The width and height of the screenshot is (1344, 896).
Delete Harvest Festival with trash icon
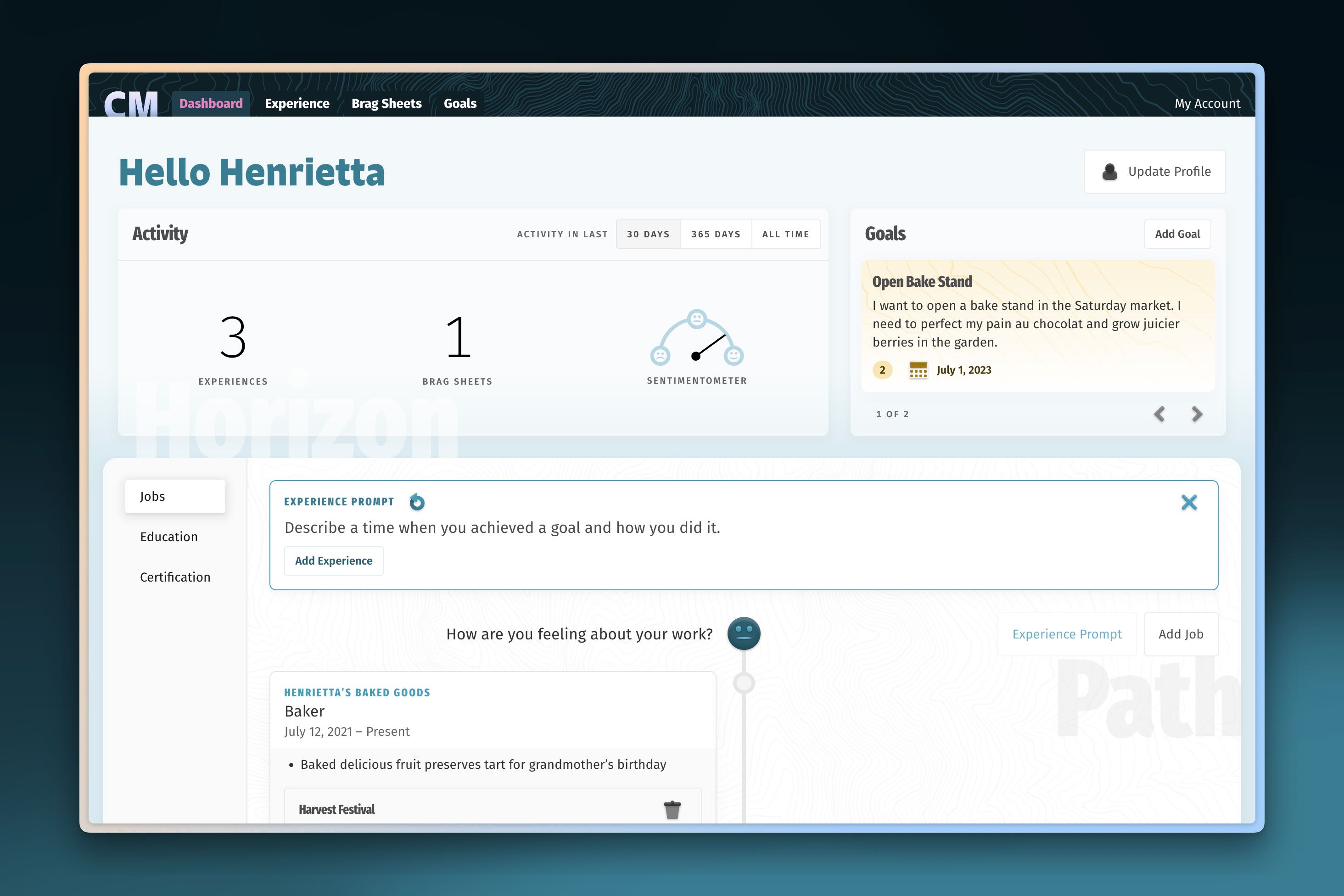672,809
